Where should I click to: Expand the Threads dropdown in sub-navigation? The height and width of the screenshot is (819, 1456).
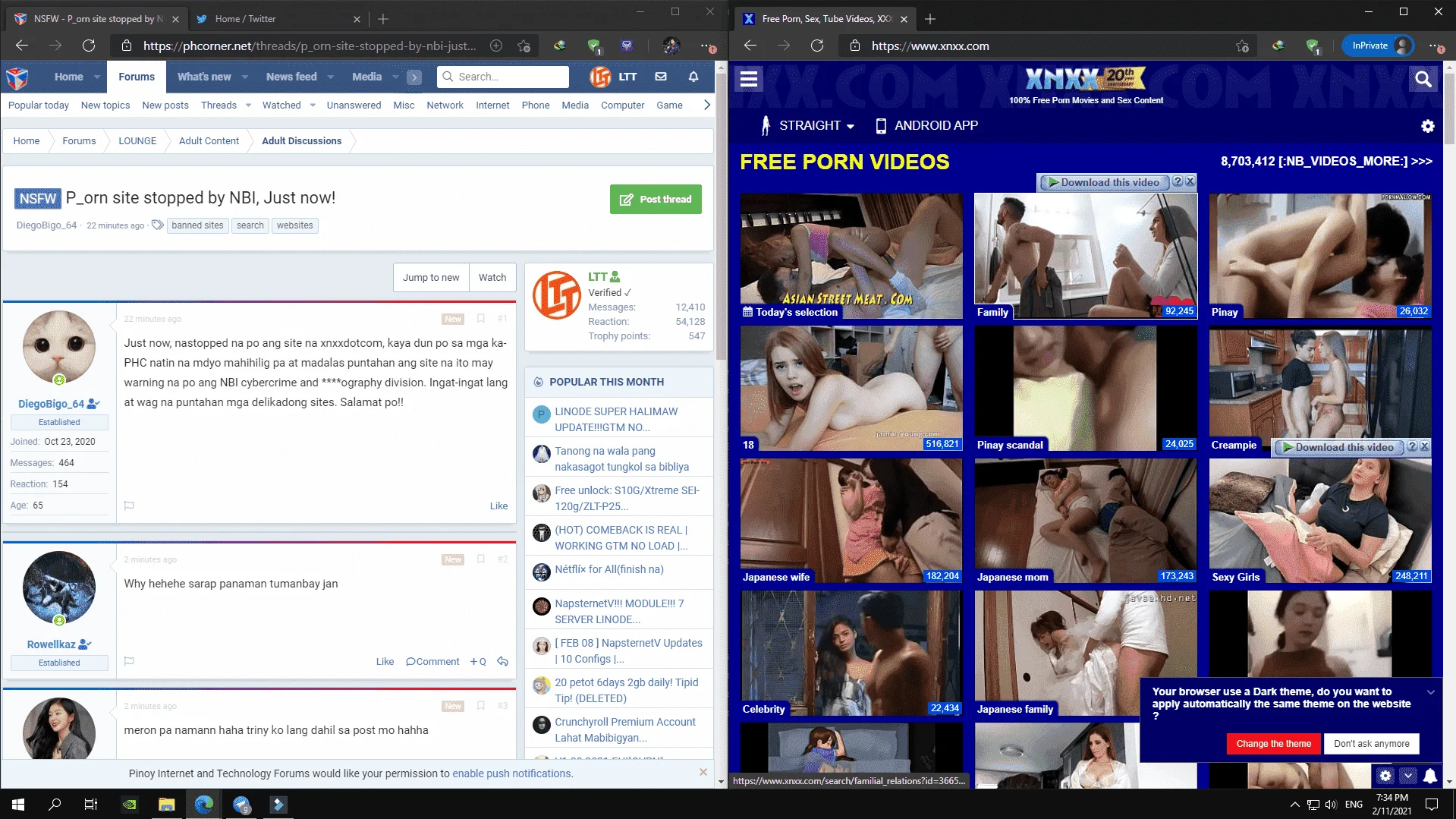click(x=248, y=106)
